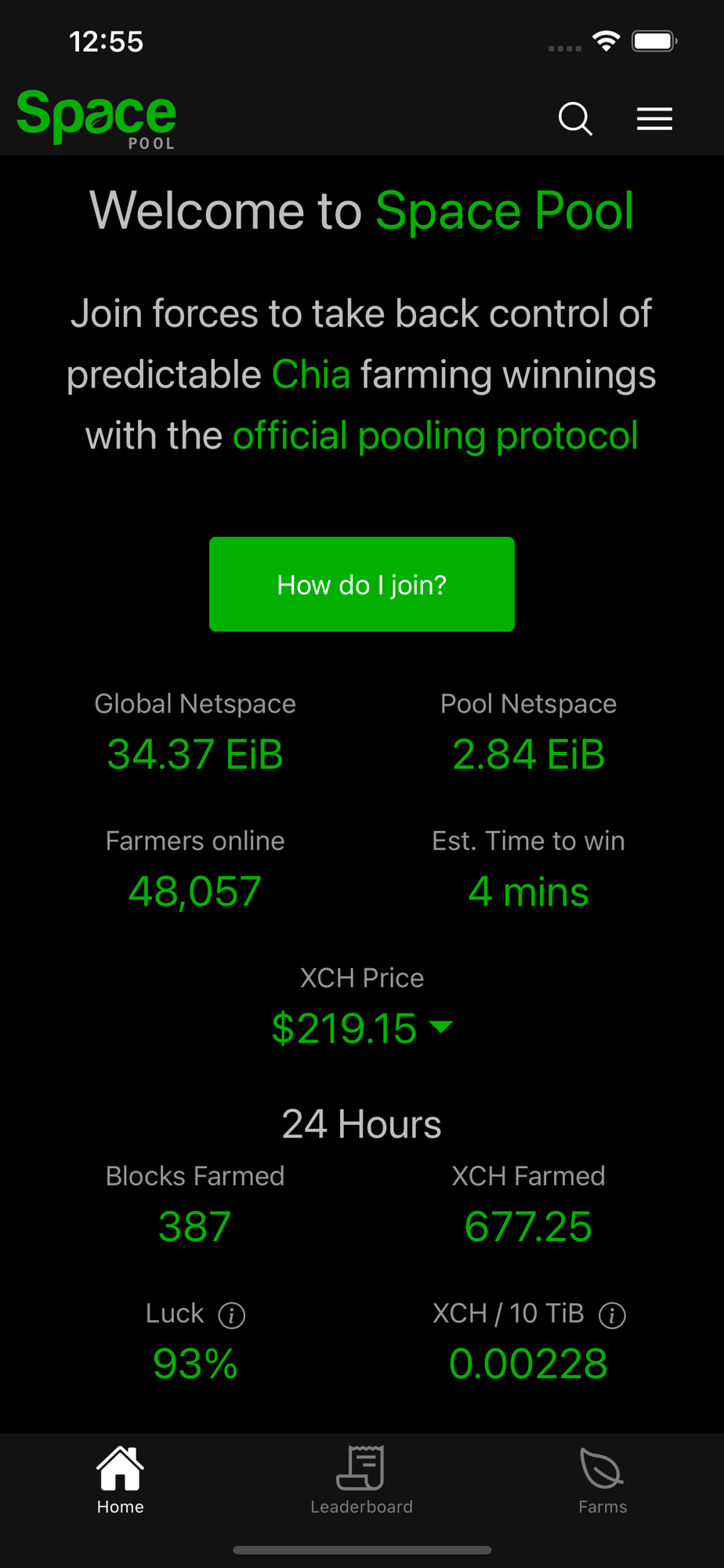Tap the Home house icon
724x1568 pixels.
pyautogui.click(x=120, y=1468)
